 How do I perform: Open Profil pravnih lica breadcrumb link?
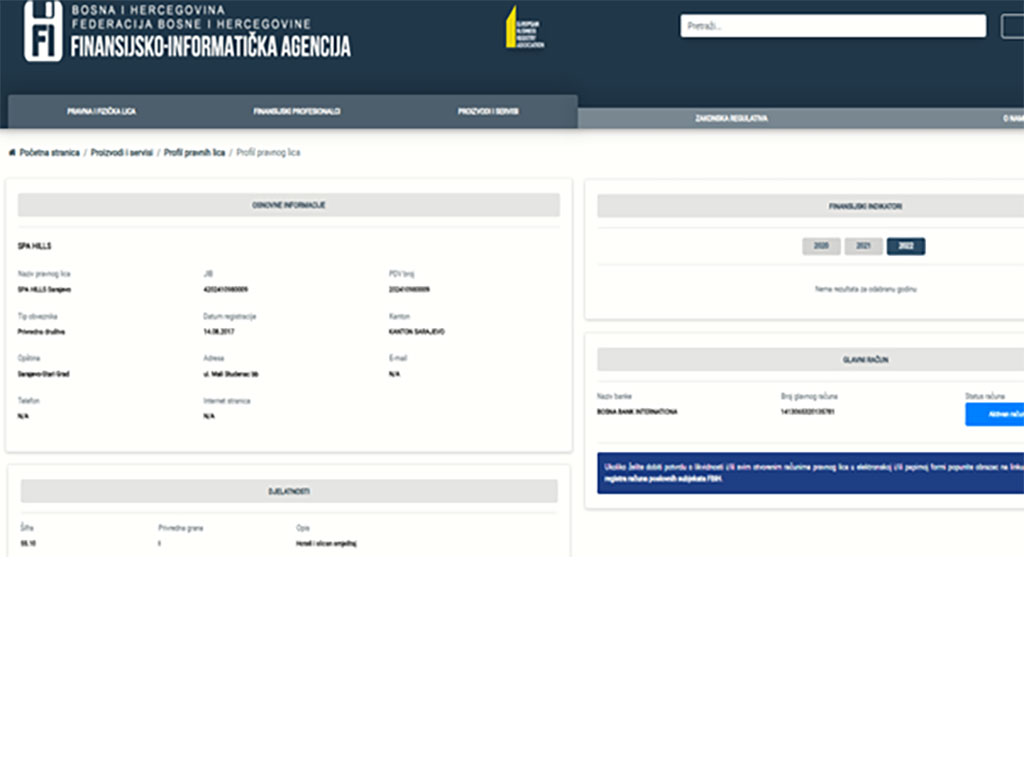194,153
